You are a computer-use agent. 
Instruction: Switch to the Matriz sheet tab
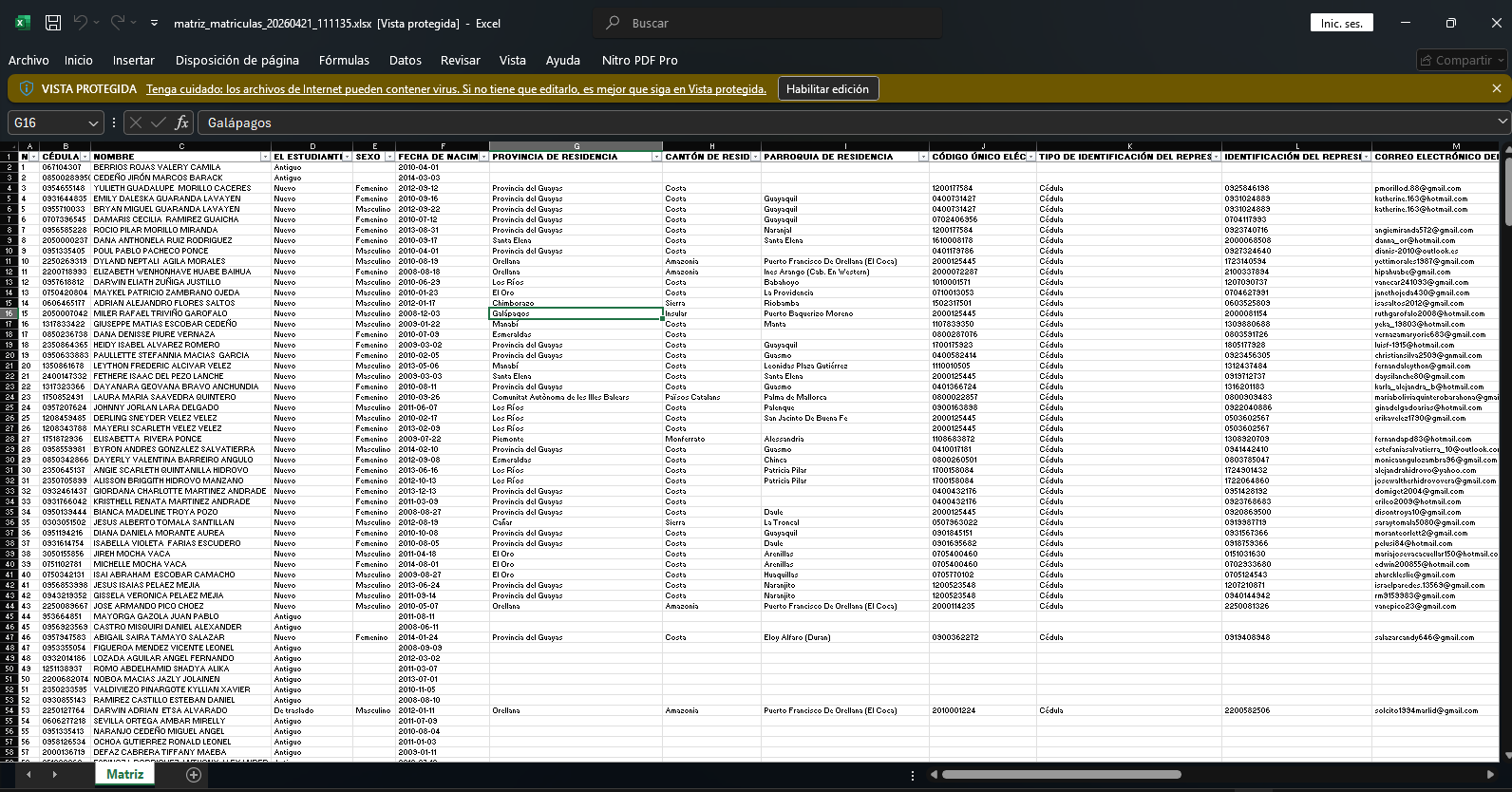pos(124,774)
